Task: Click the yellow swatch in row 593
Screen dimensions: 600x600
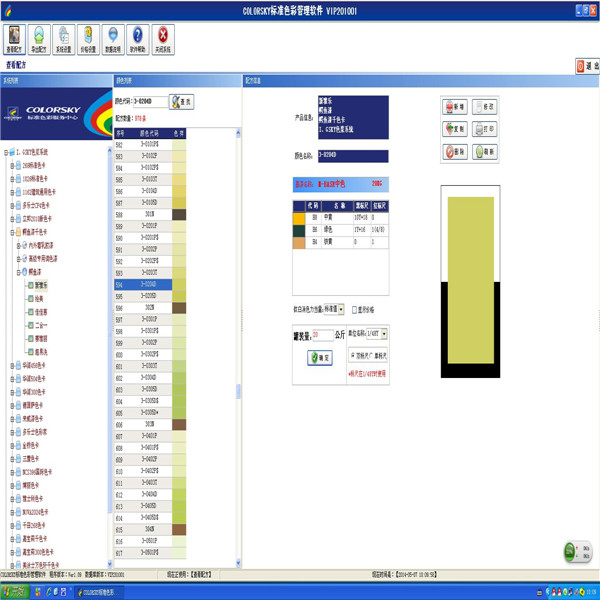Action: pyautogui.click(x=179, y=272)
